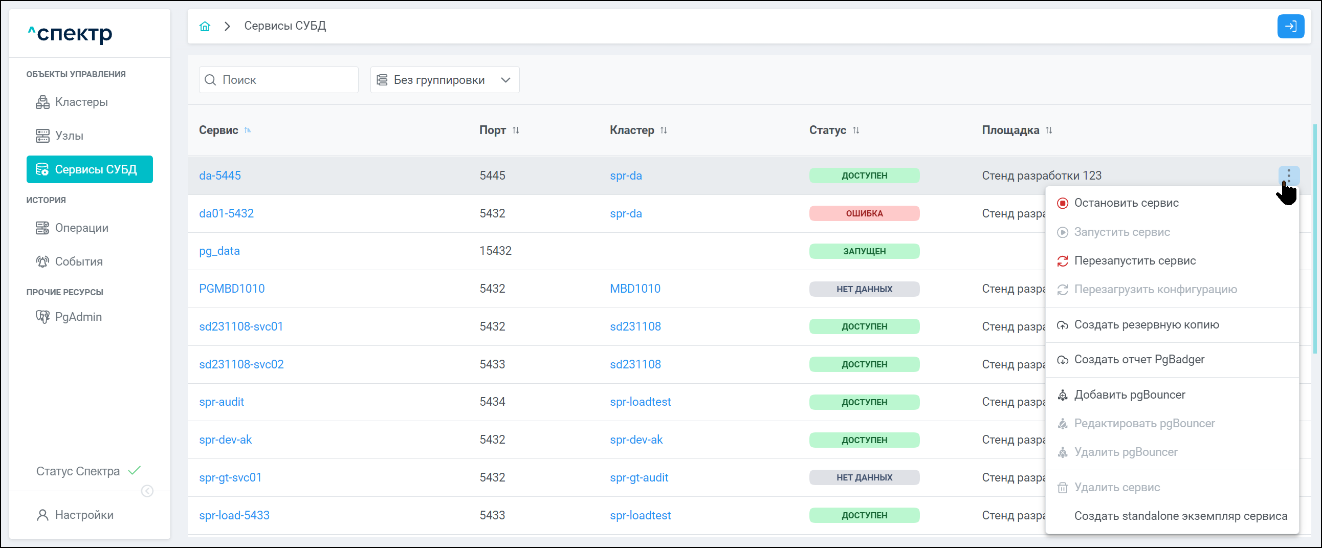Select Остановить сервис from context menu
Screen dimensions: 1323x549
coord(1126,203)
